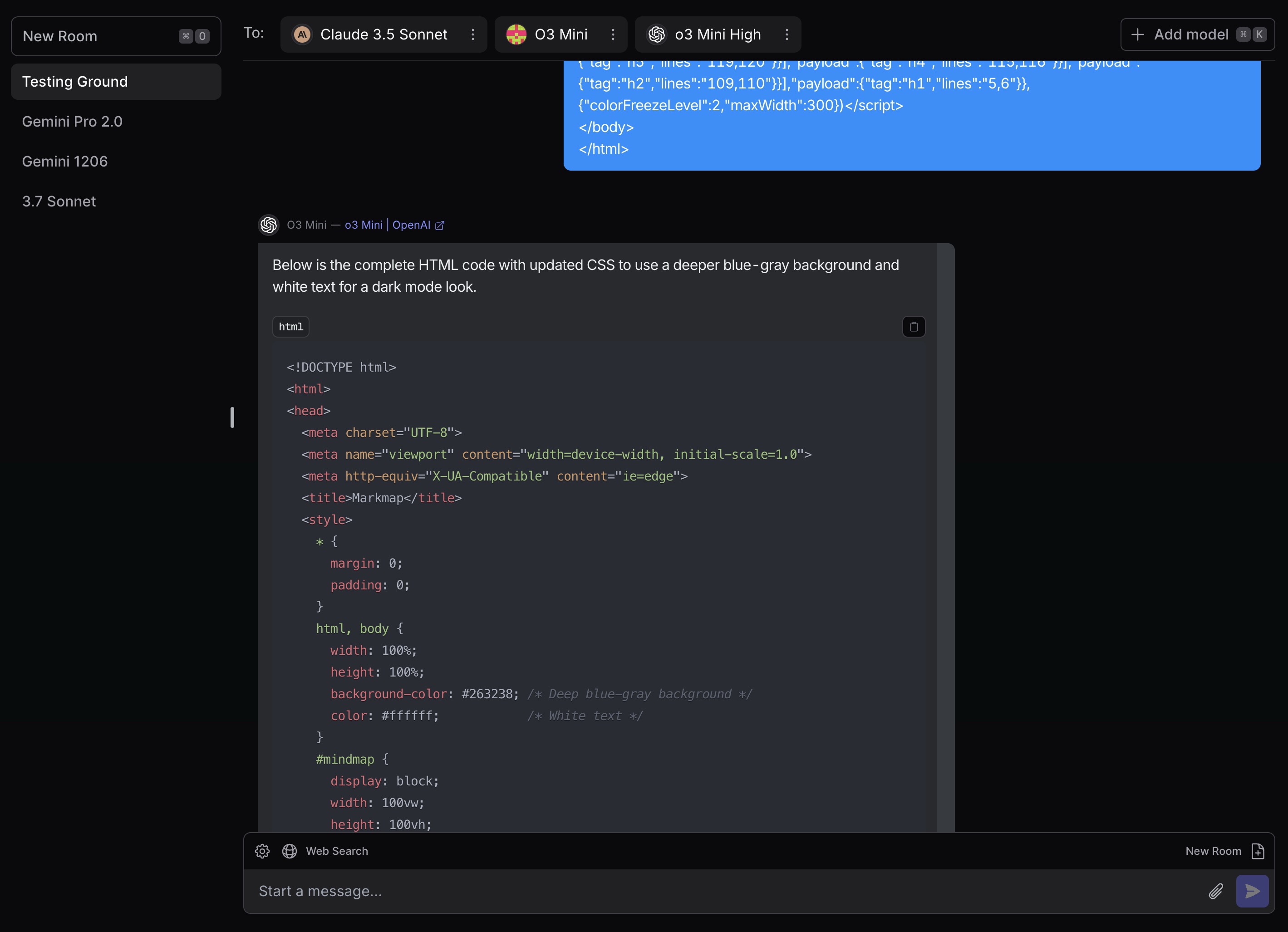Click the new room document-plus icon
Image resolution: width=1288 pixels, height=932 pixels.
click(1258, 851)
